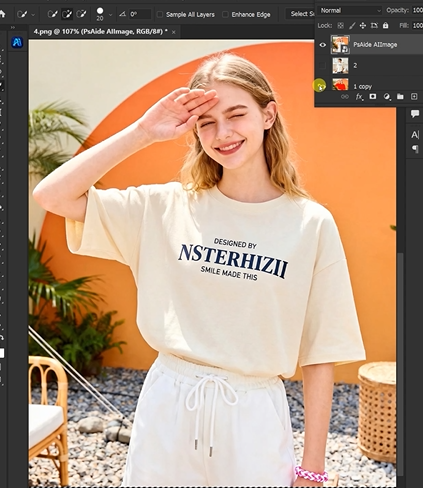Show layer 2 using its visibility box

pyautogui.click(x=322, y=66)
